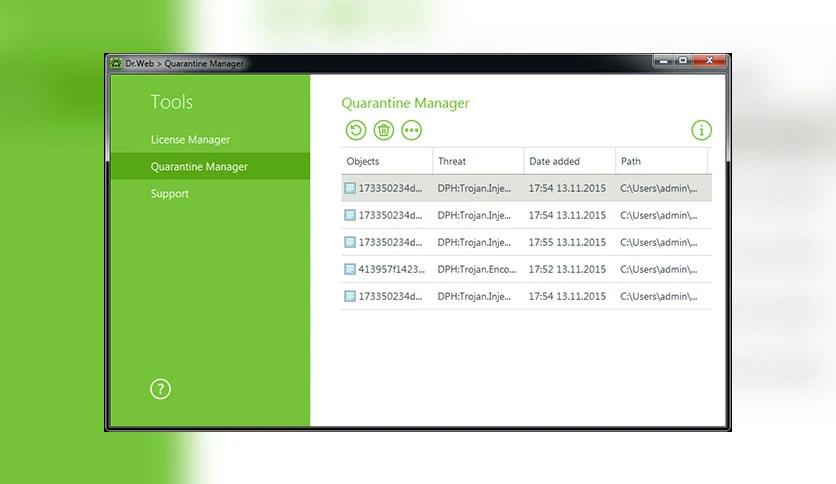Click the 413957f1423... object name
The height and width of the screenshot is (484, 836).
click(x=391, y=269)
